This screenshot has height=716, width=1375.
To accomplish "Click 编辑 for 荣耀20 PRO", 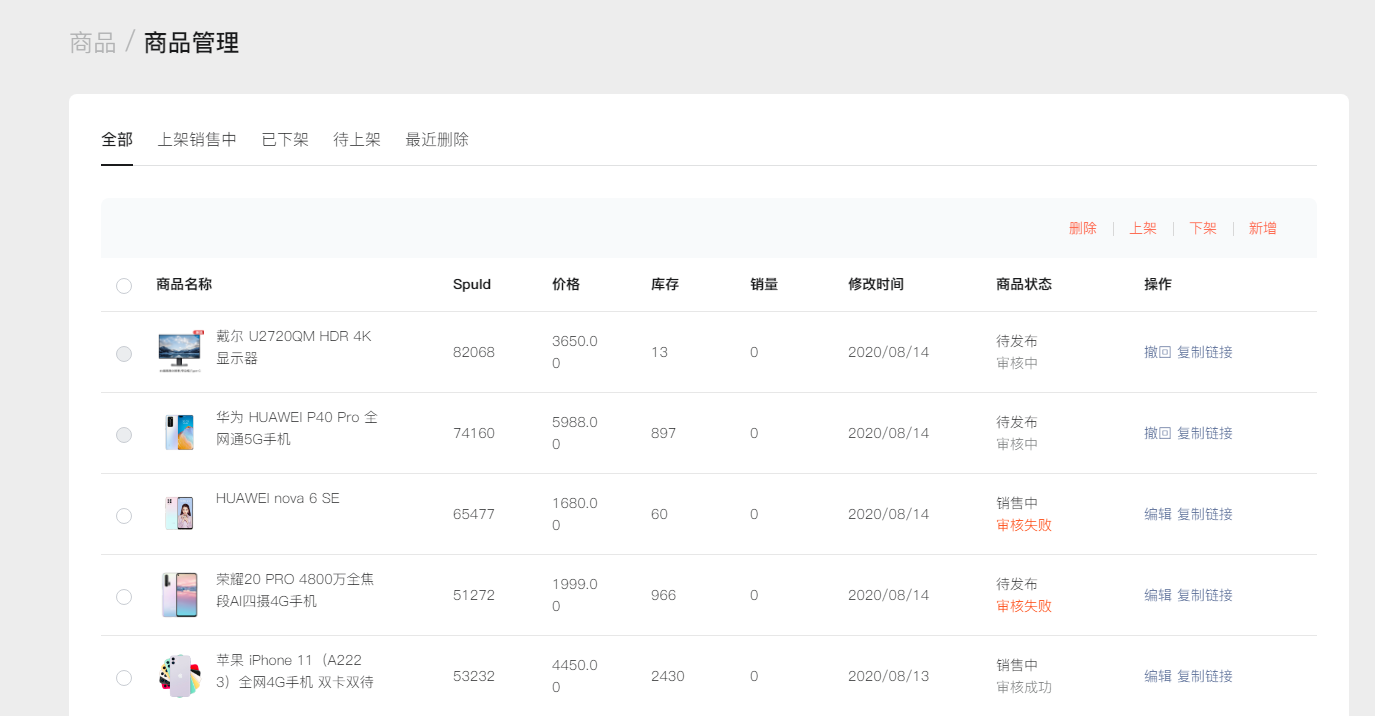I will 1158,595.
